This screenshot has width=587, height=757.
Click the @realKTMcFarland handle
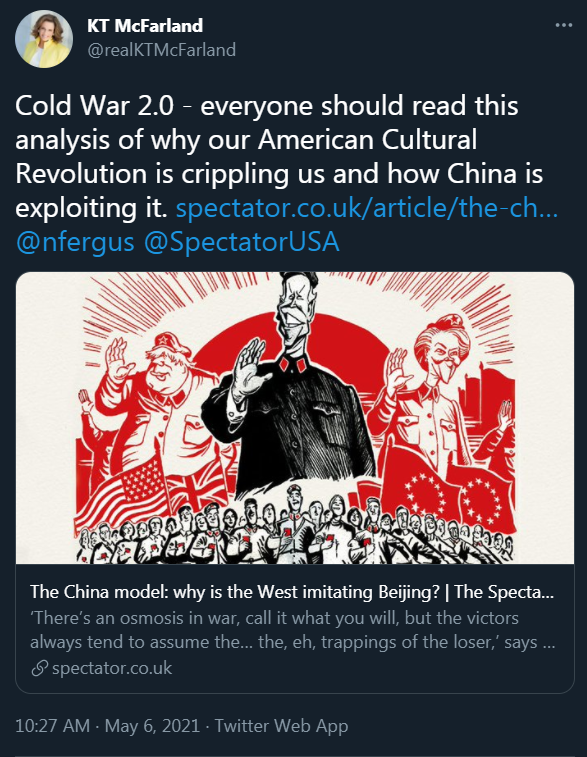[162, 50]
